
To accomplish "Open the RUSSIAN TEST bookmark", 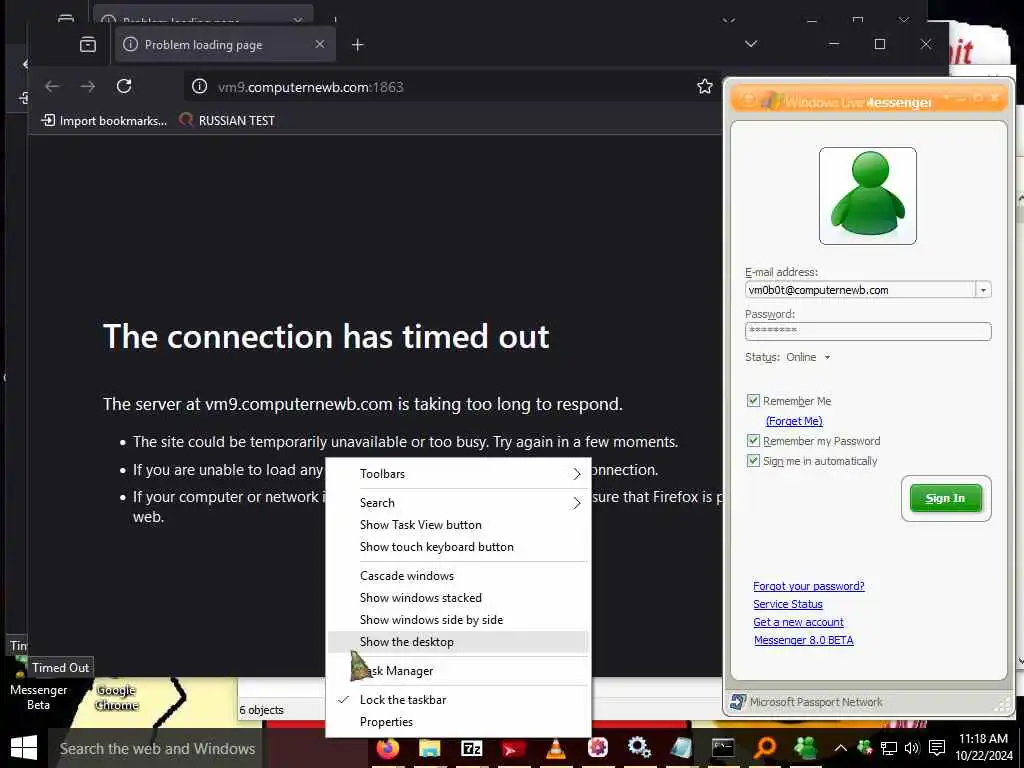I will pyautogui.click(x=227, y=120).
